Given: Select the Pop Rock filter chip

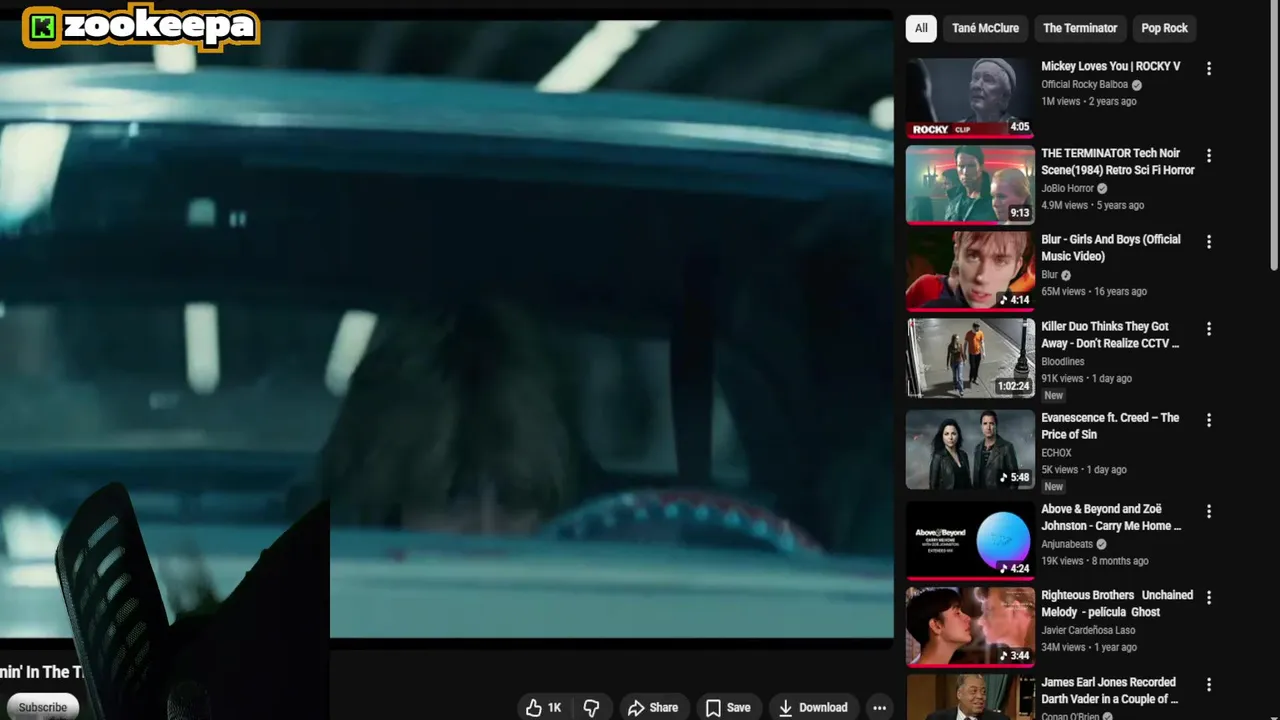Looking at the screenshot, I should pyautogui.click(x=1164, y=28).
